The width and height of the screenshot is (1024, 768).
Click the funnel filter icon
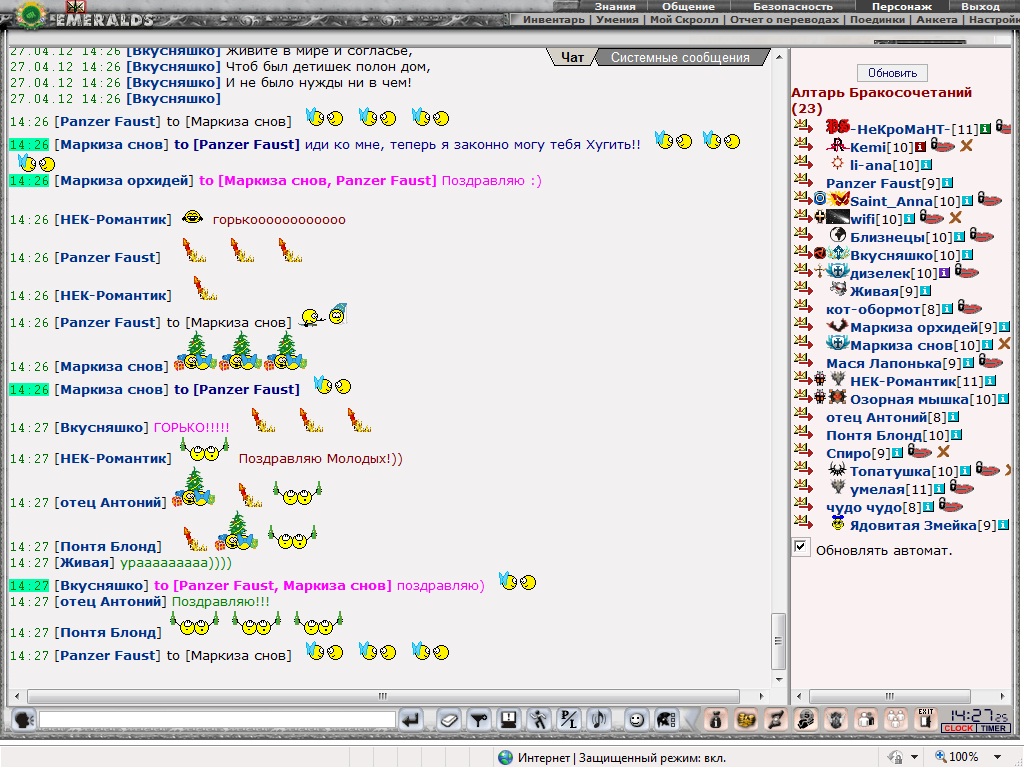tap(479, 720)
